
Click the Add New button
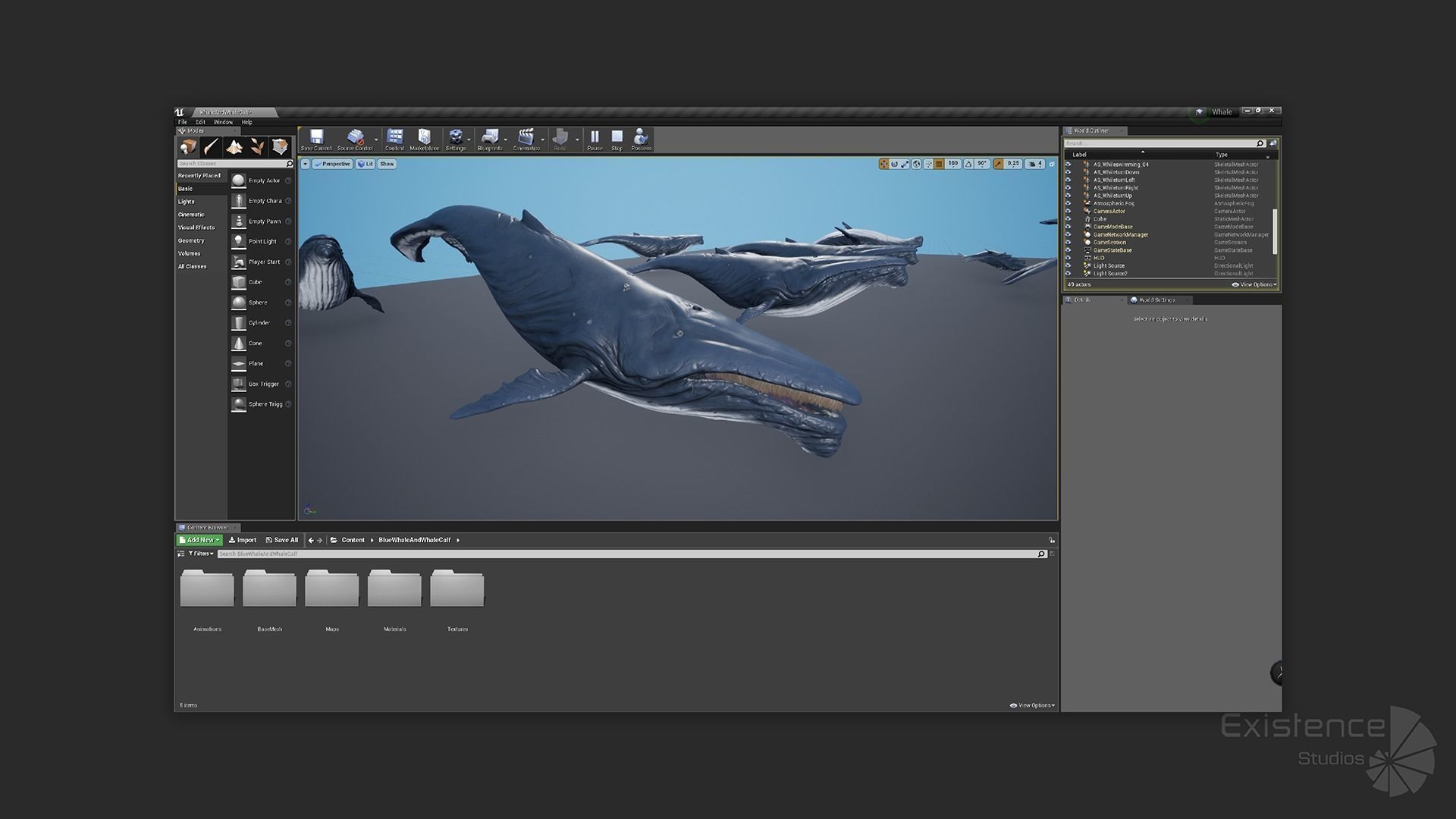pos(199,540)
